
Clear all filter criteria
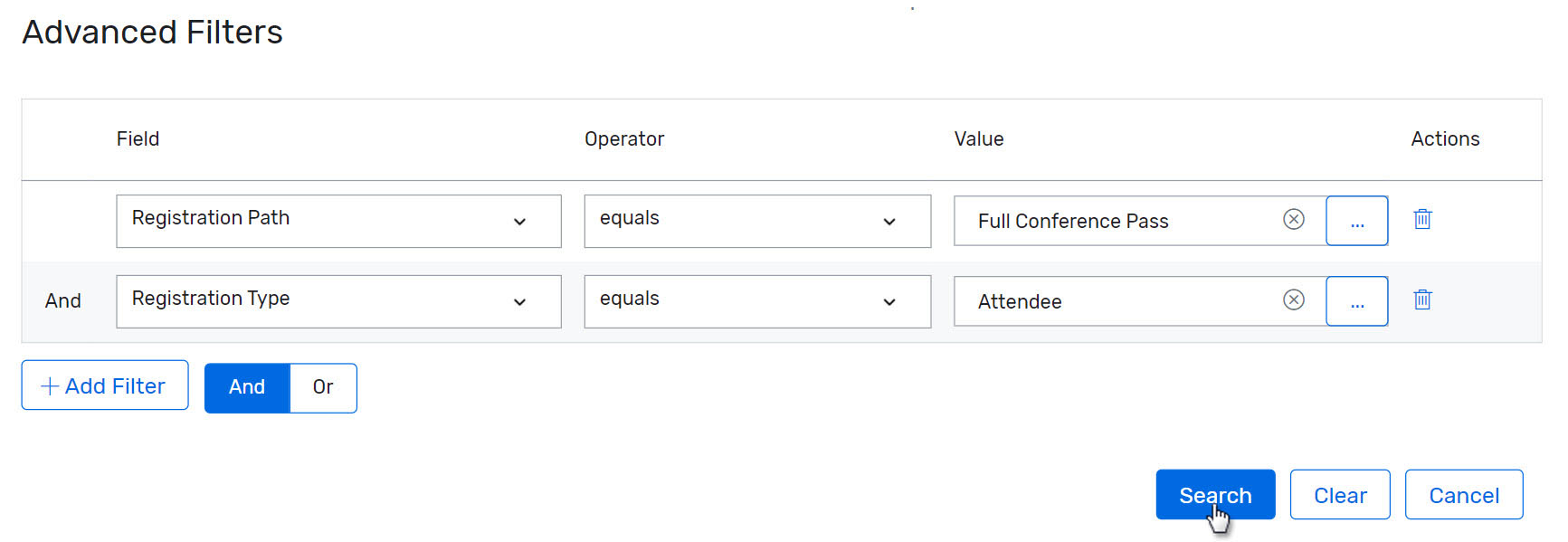1340,494
